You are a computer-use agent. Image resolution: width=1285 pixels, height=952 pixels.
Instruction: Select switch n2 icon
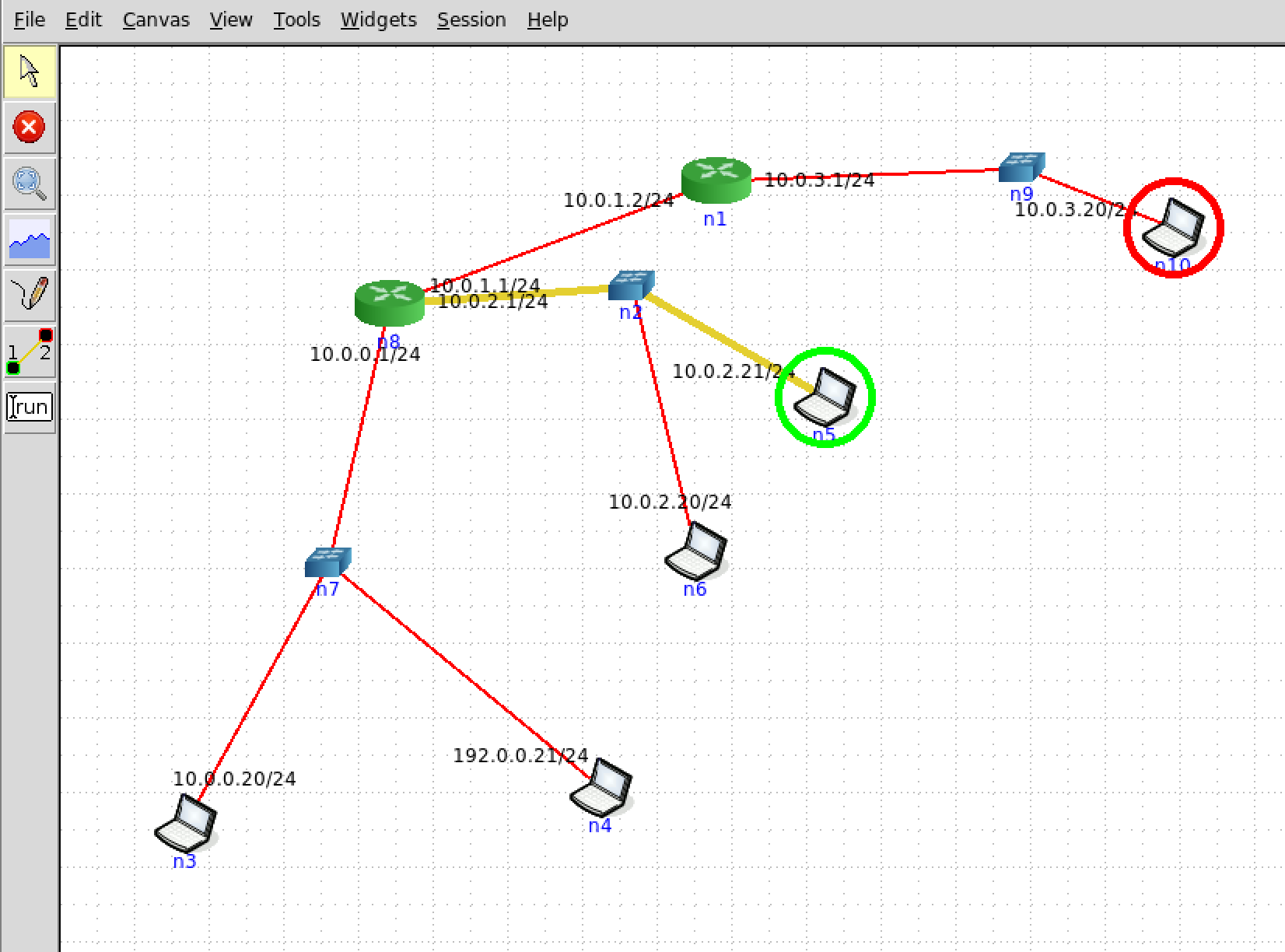(631, 285)
